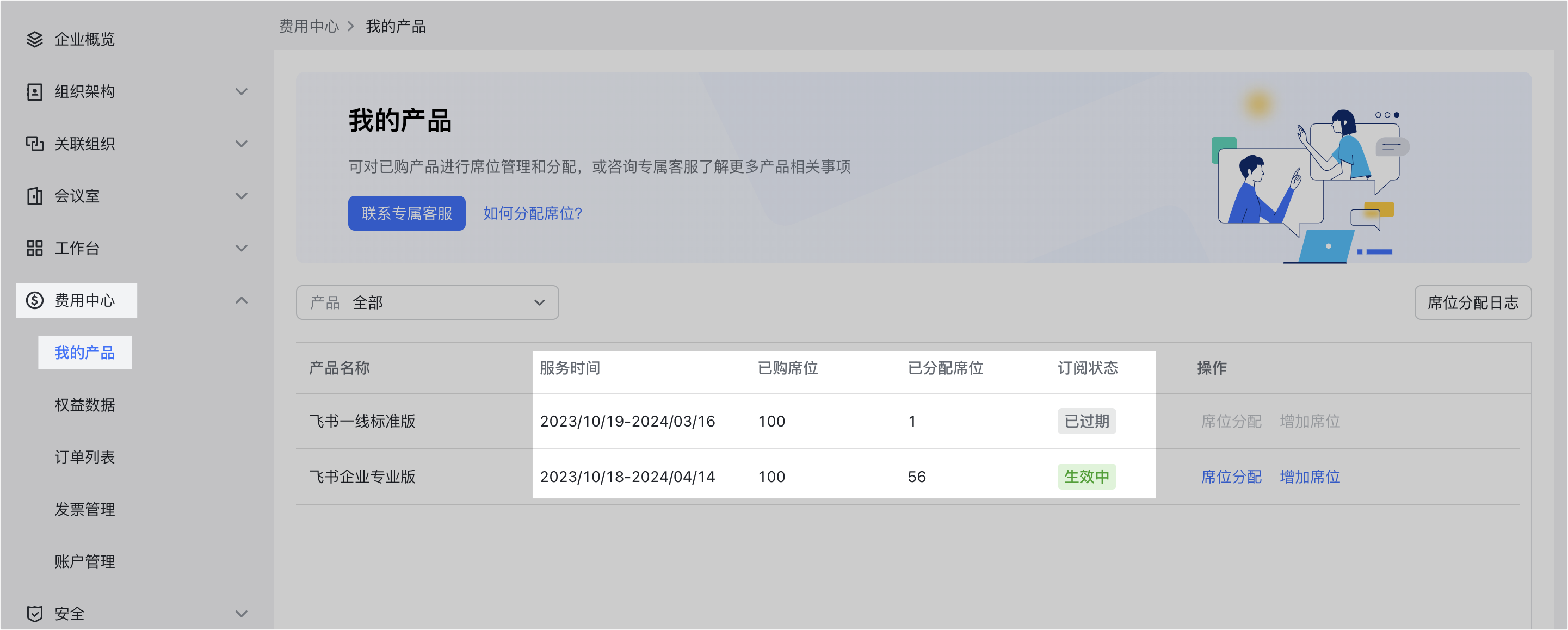
Task: Click 增加席位 for 飞书一线标准版
Action: pyautogui.click(x=1310, y=421)
